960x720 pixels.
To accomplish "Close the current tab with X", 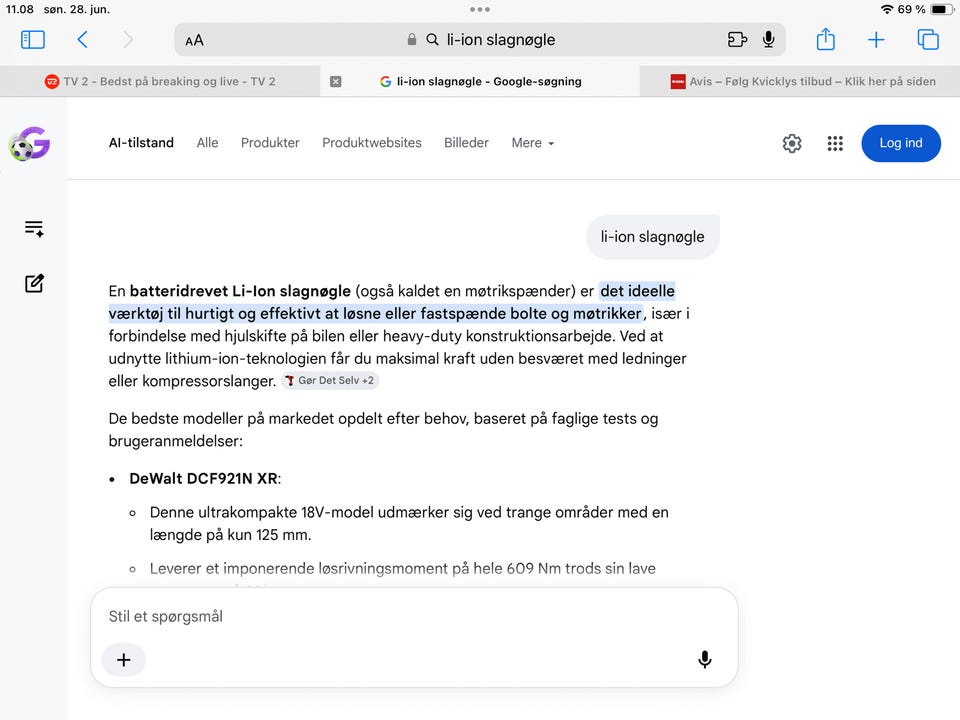I will pos(336,81).
